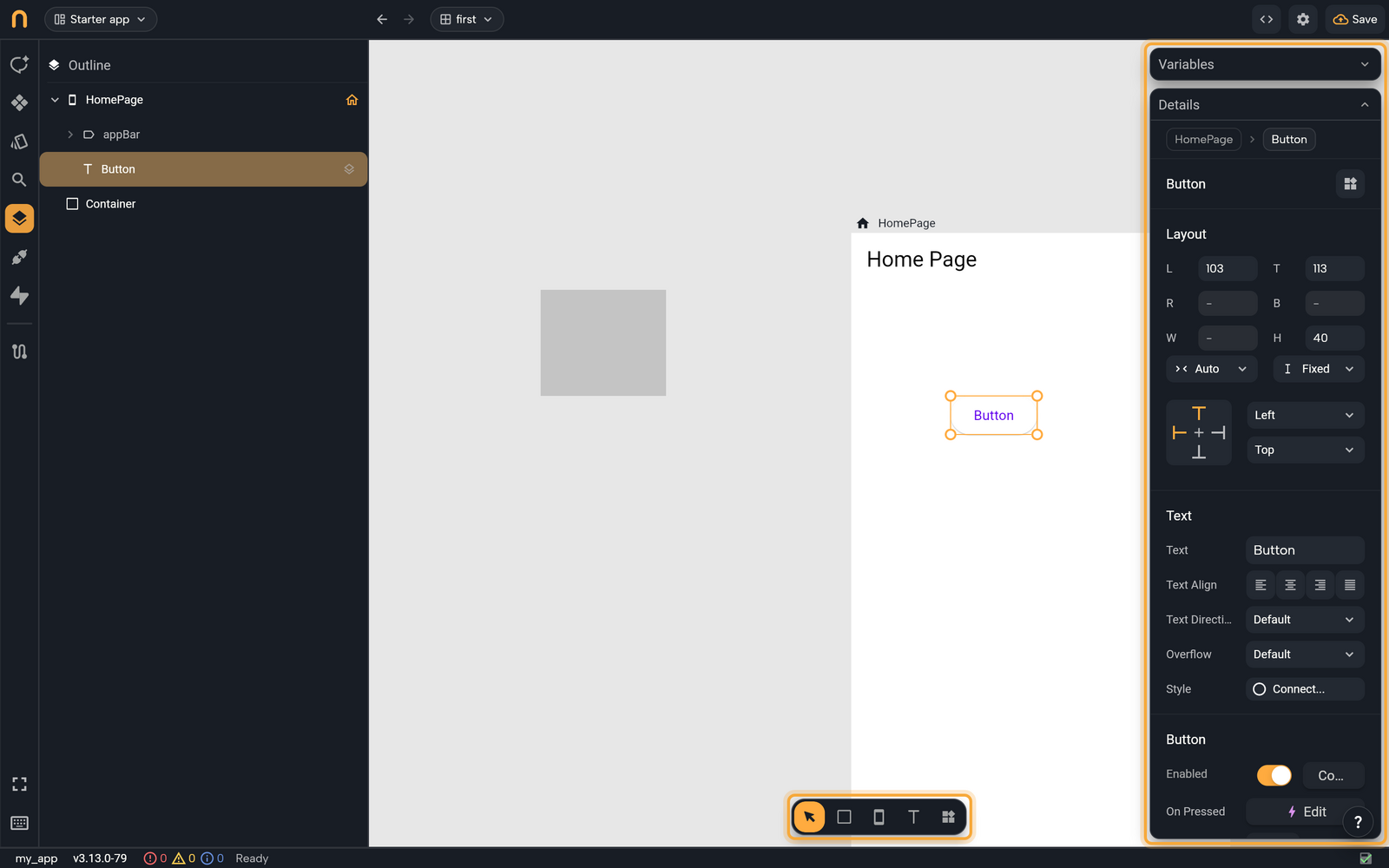Open the lightning actions sidebar icon

click(x=19, y=295)
